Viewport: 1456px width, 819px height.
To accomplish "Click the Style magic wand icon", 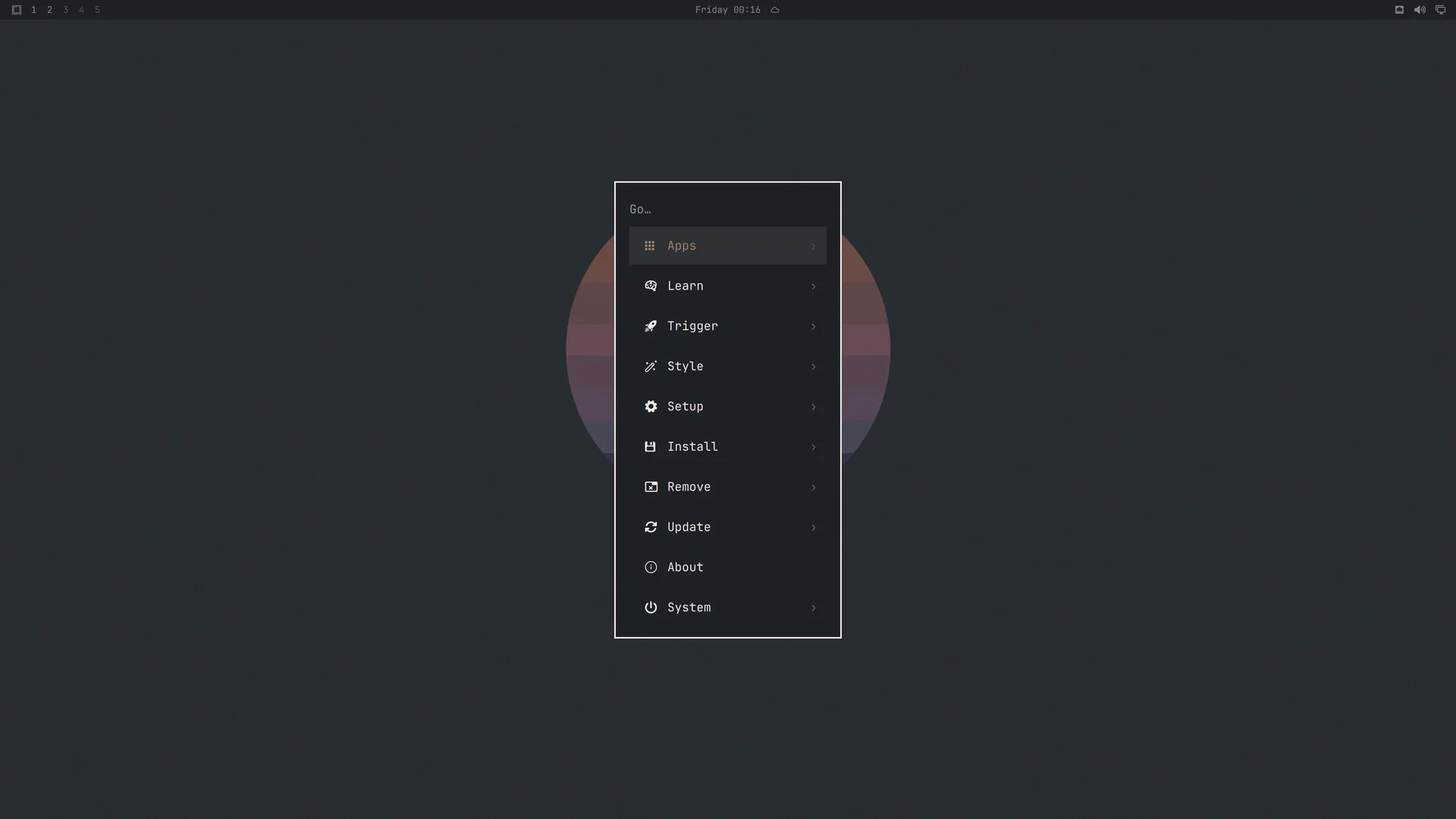I will pos(651,366).
